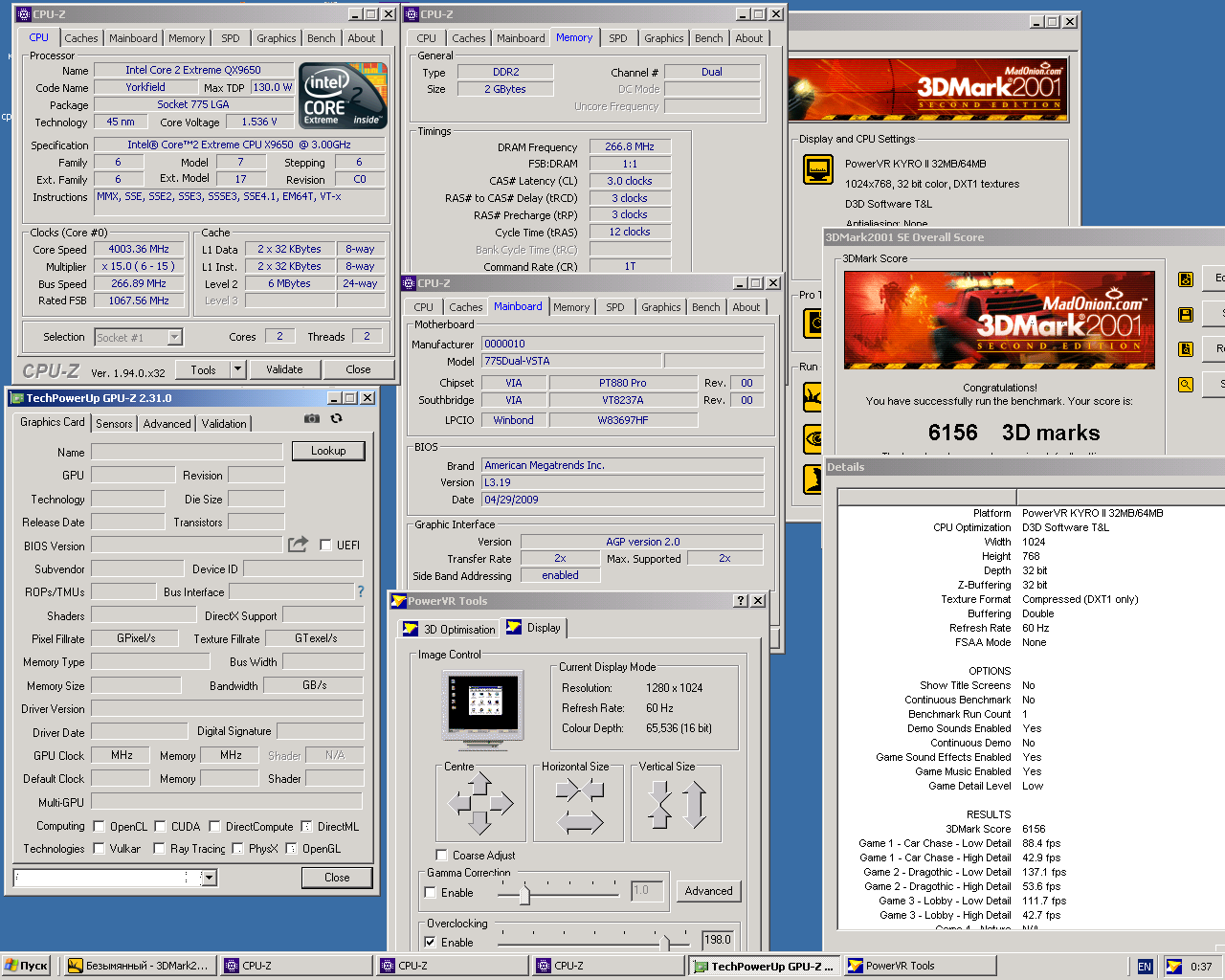The width and height of the screenshot is (1225, 980).
Task: Click the Intel Core 2 Extreme logo
Action: click(343, 96)
